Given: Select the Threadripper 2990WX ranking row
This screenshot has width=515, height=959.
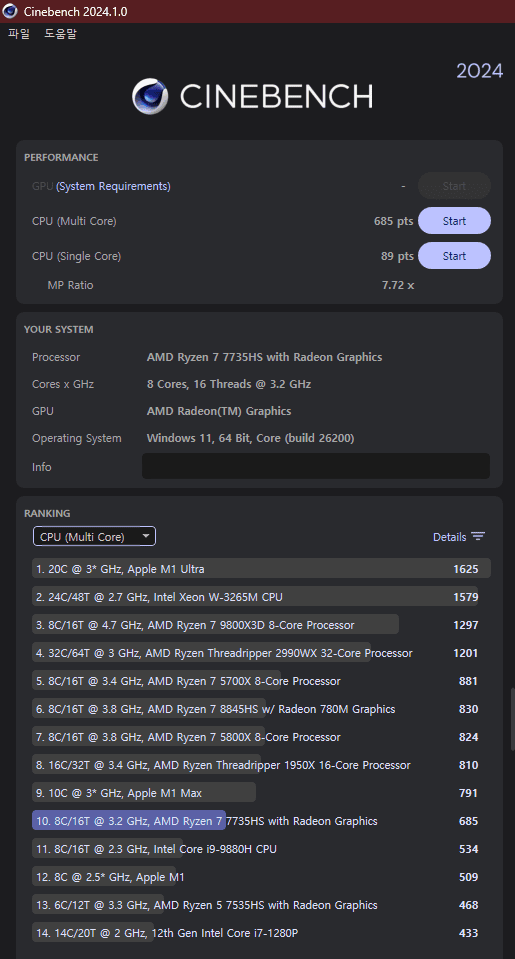Looking at the screenshot, I should (x=261, y=653).
